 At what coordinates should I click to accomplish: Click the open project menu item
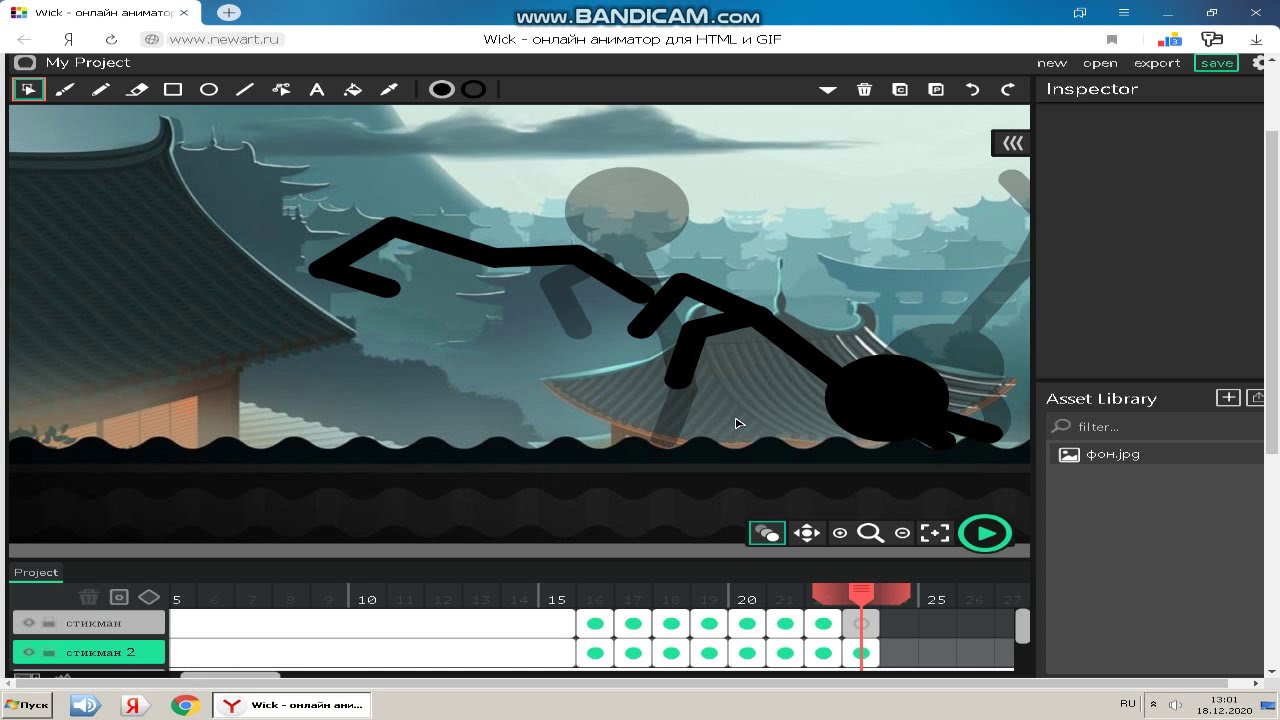[x=1100, y=63]
